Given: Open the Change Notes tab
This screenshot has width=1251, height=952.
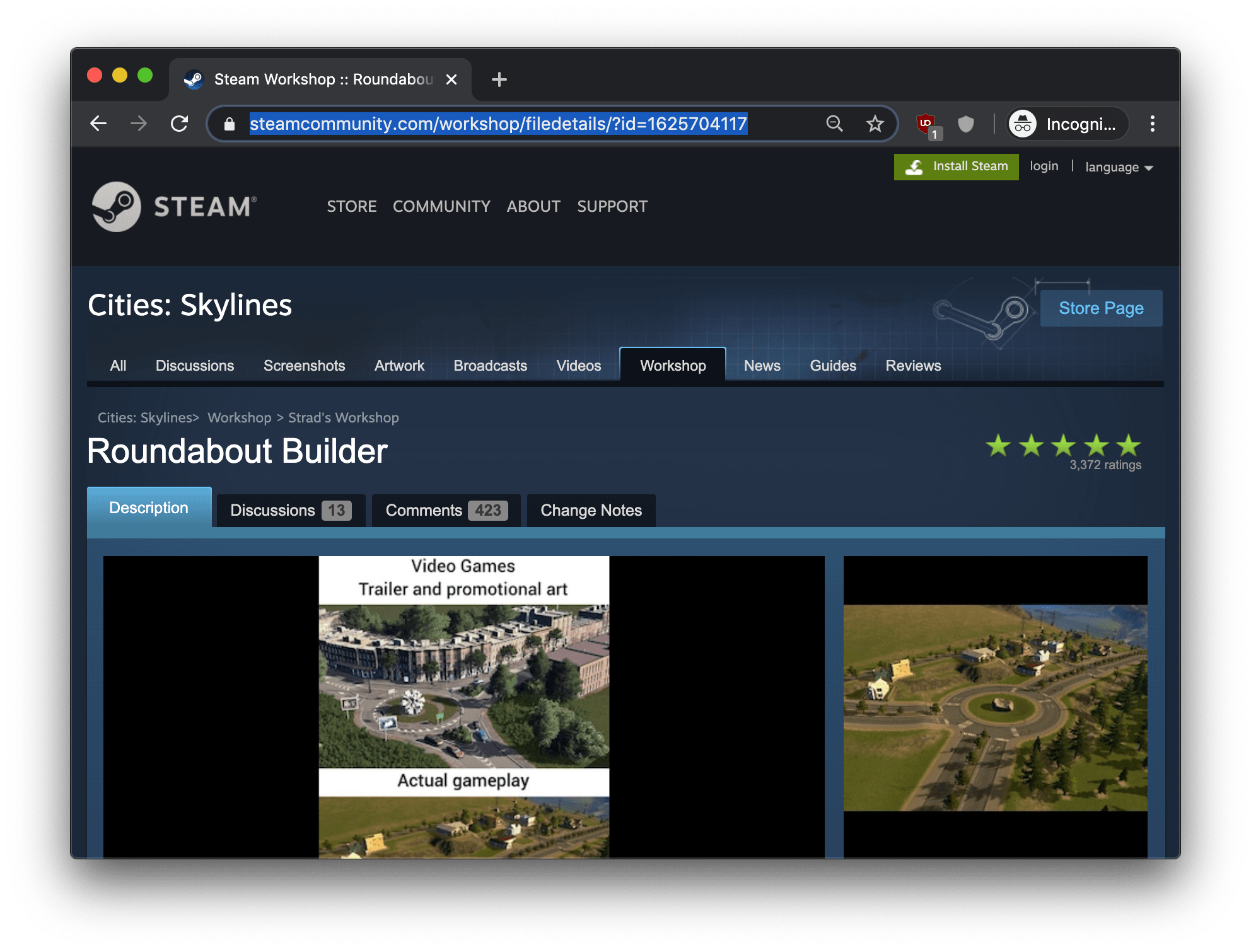Looking at the screenshot, I should pos(591,510).
